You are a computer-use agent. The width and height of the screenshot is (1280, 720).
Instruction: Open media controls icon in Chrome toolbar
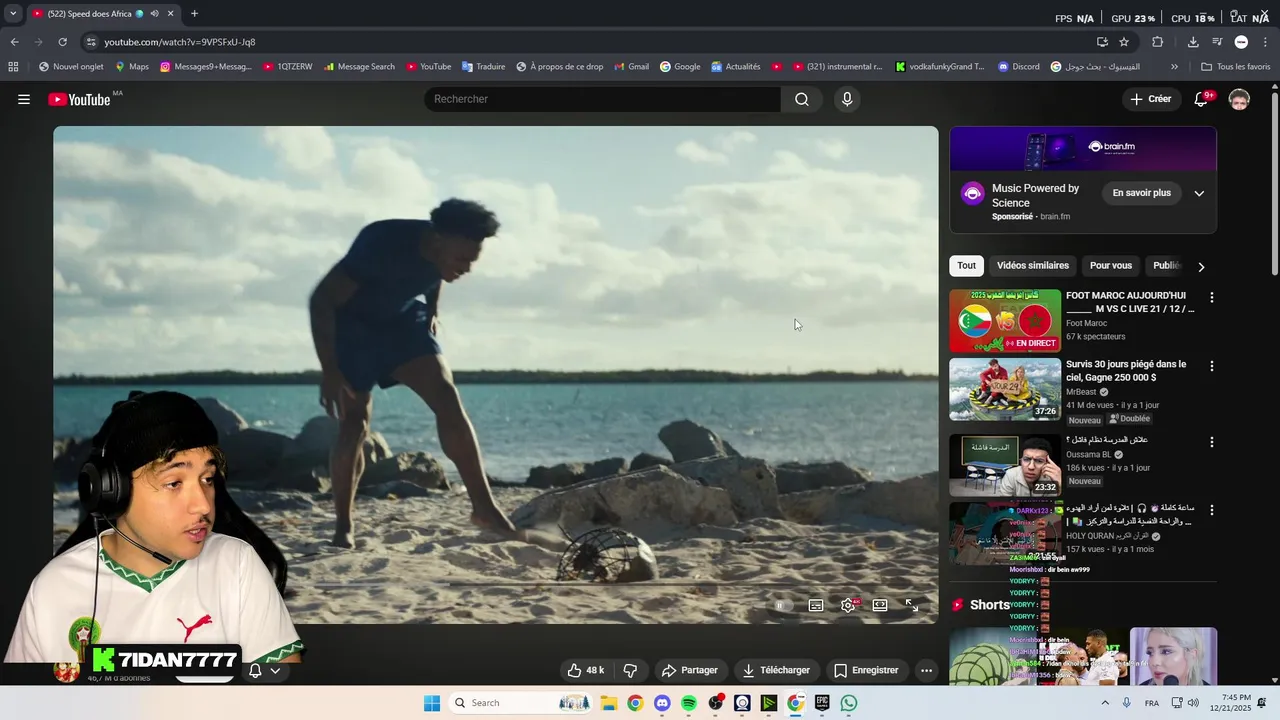click(1217, 42)
